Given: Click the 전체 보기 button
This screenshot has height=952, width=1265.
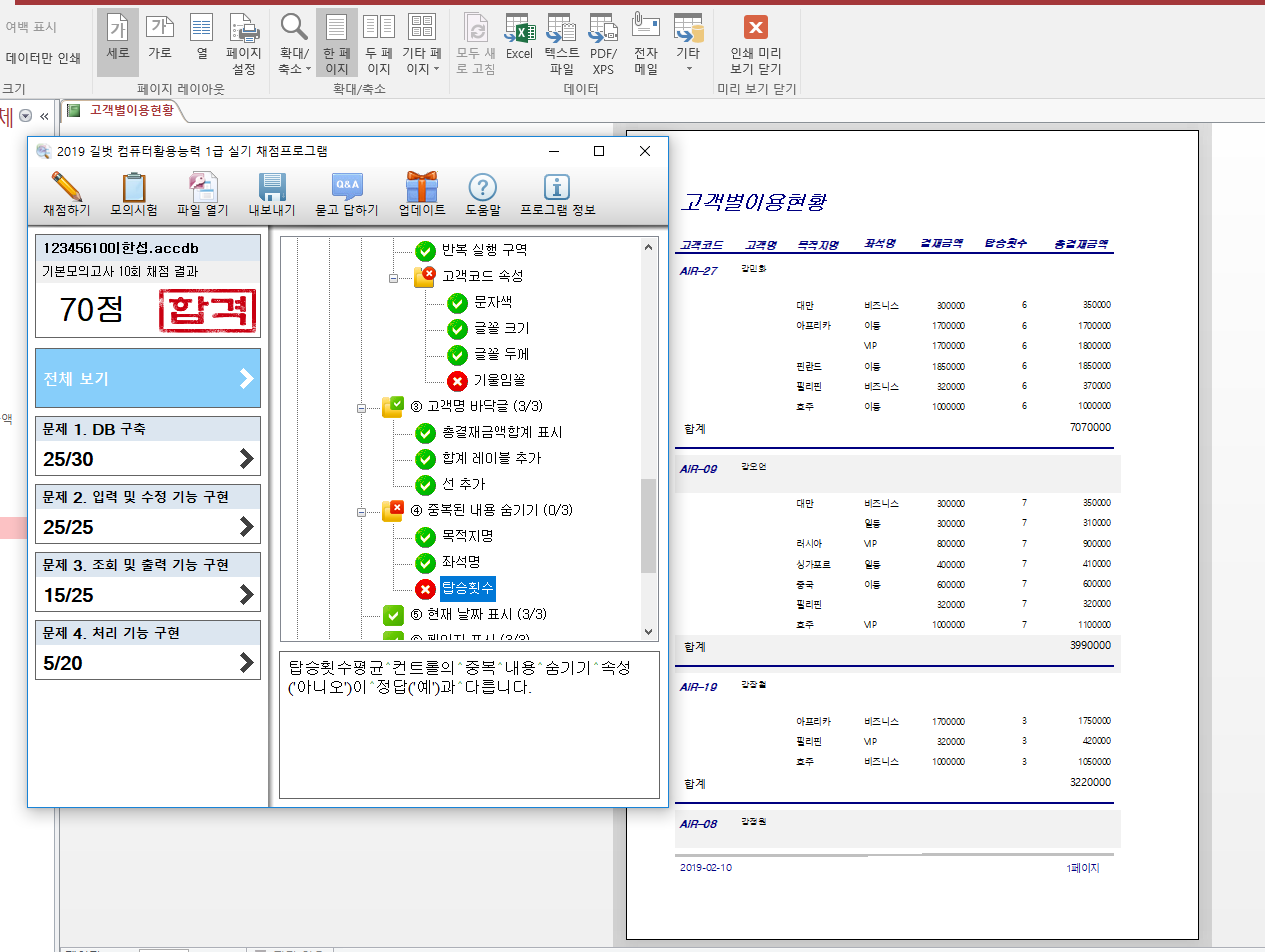Looking at the screenshot, I should coord(148,379).
